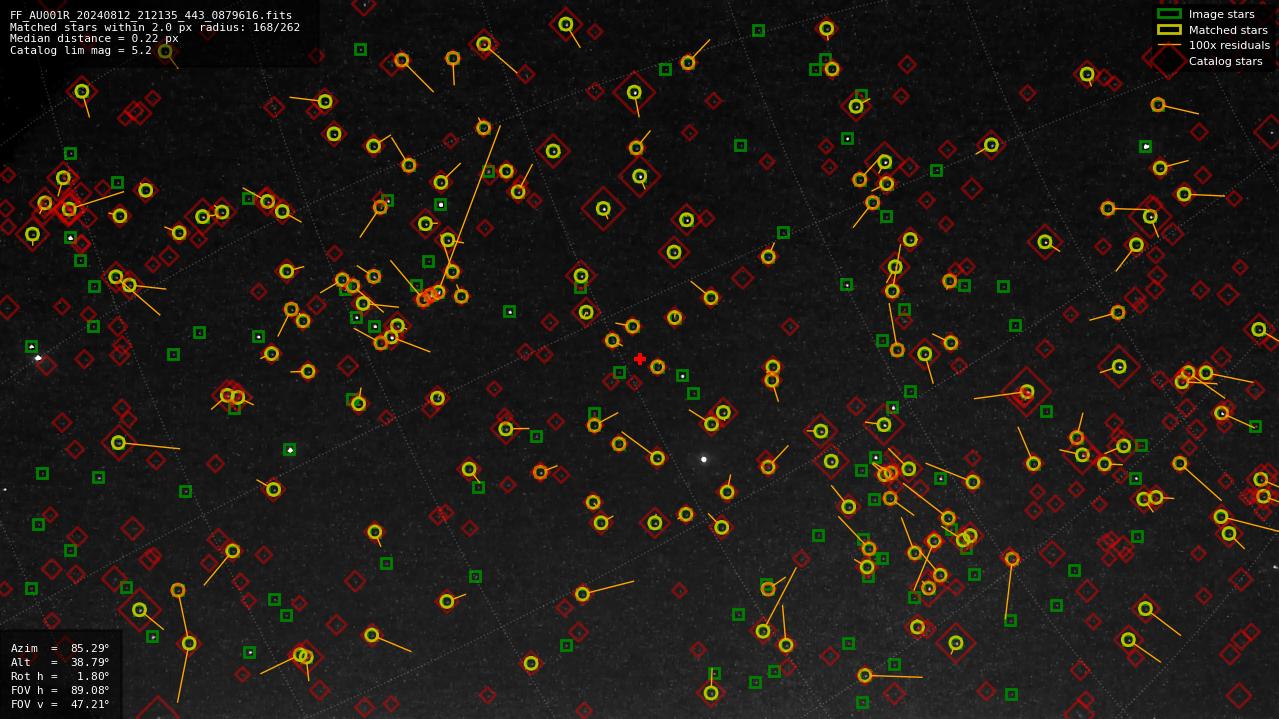Click the "Matched stars" legend label
Viewport: 1279px width, 719px height.
1228,30
